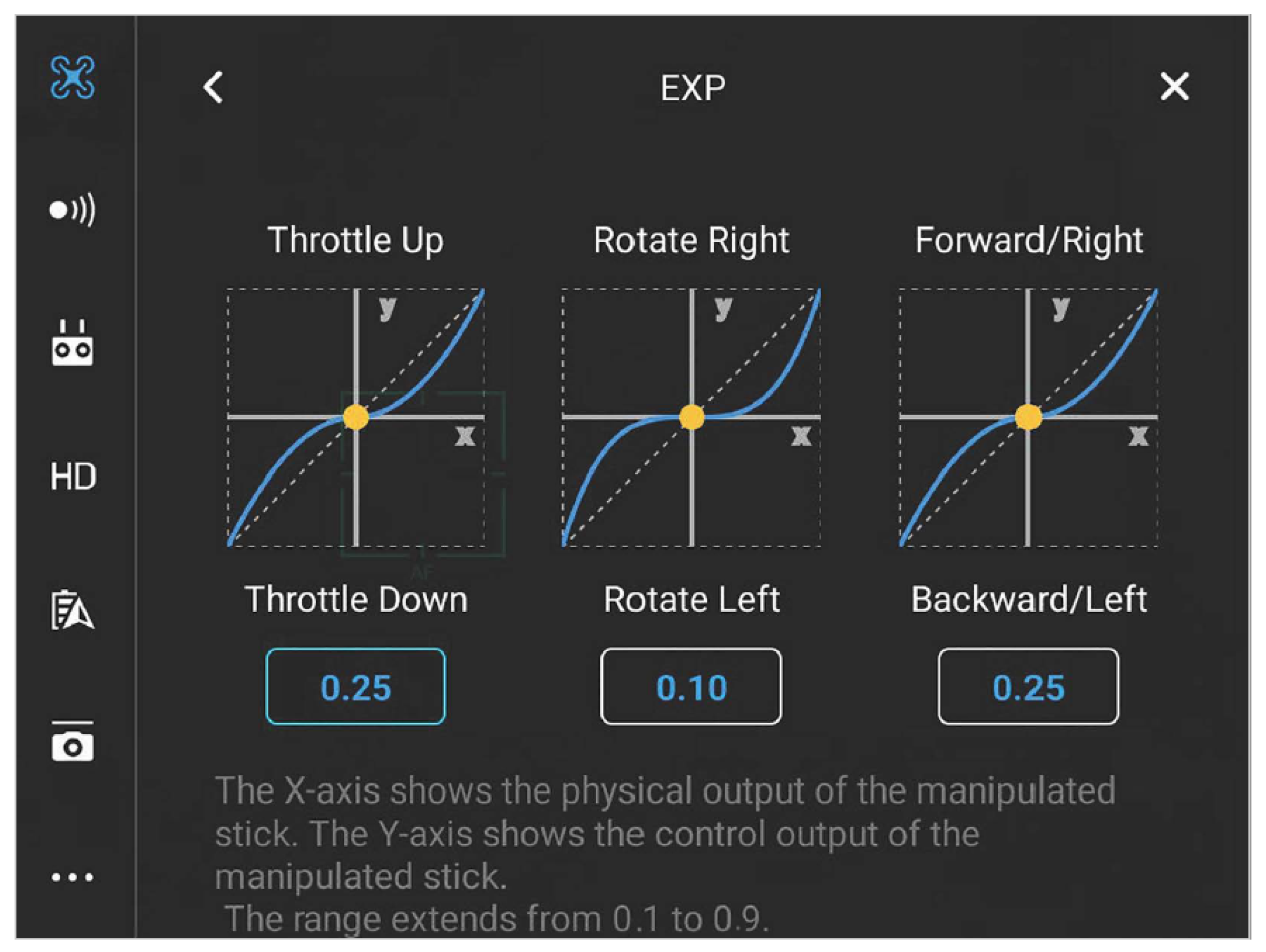Edit Forward/Right EXP value 0.25
1266x952 pixels.
click(x=1028, y=687)
